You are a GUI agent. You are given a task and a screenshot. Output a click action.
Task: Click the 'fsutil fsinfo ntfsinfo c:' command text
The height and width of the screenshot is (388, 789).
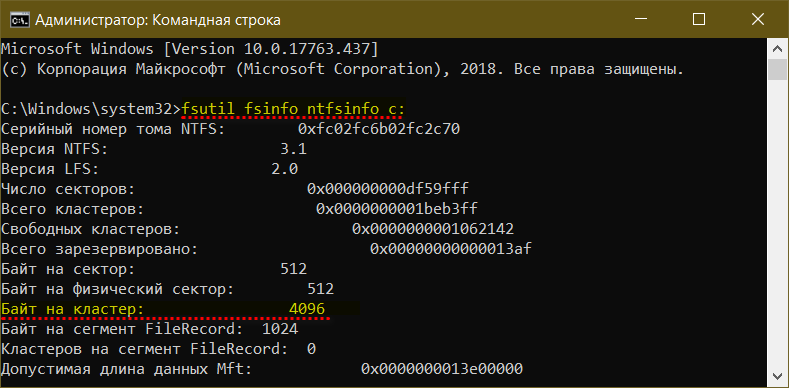click(293, 109)
